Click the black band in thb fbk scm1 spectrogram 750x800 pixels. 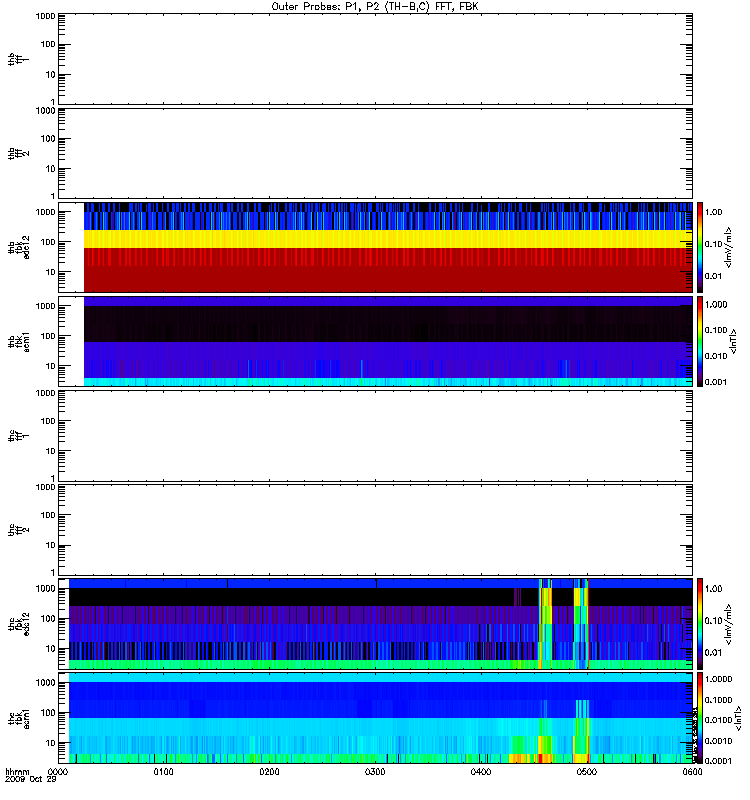pyautogui.click(x=388, y=323)
